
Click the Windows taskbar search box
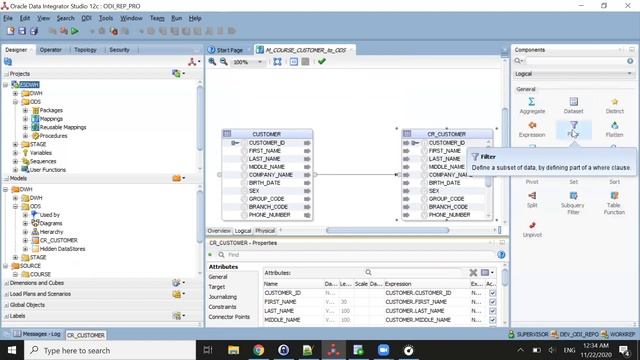[x=110, y=350]
